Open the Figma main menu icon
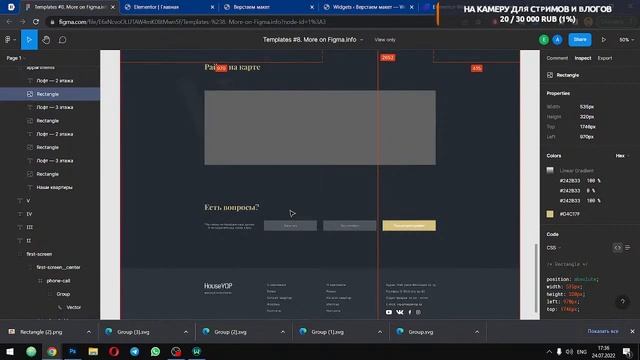640x360 pixels. (x=10, y=40)
